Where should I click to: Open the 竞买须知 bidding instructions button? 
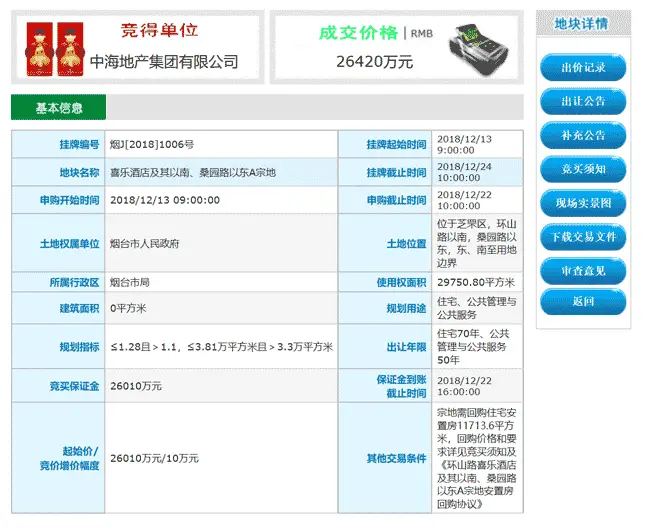tap(583, 169)
